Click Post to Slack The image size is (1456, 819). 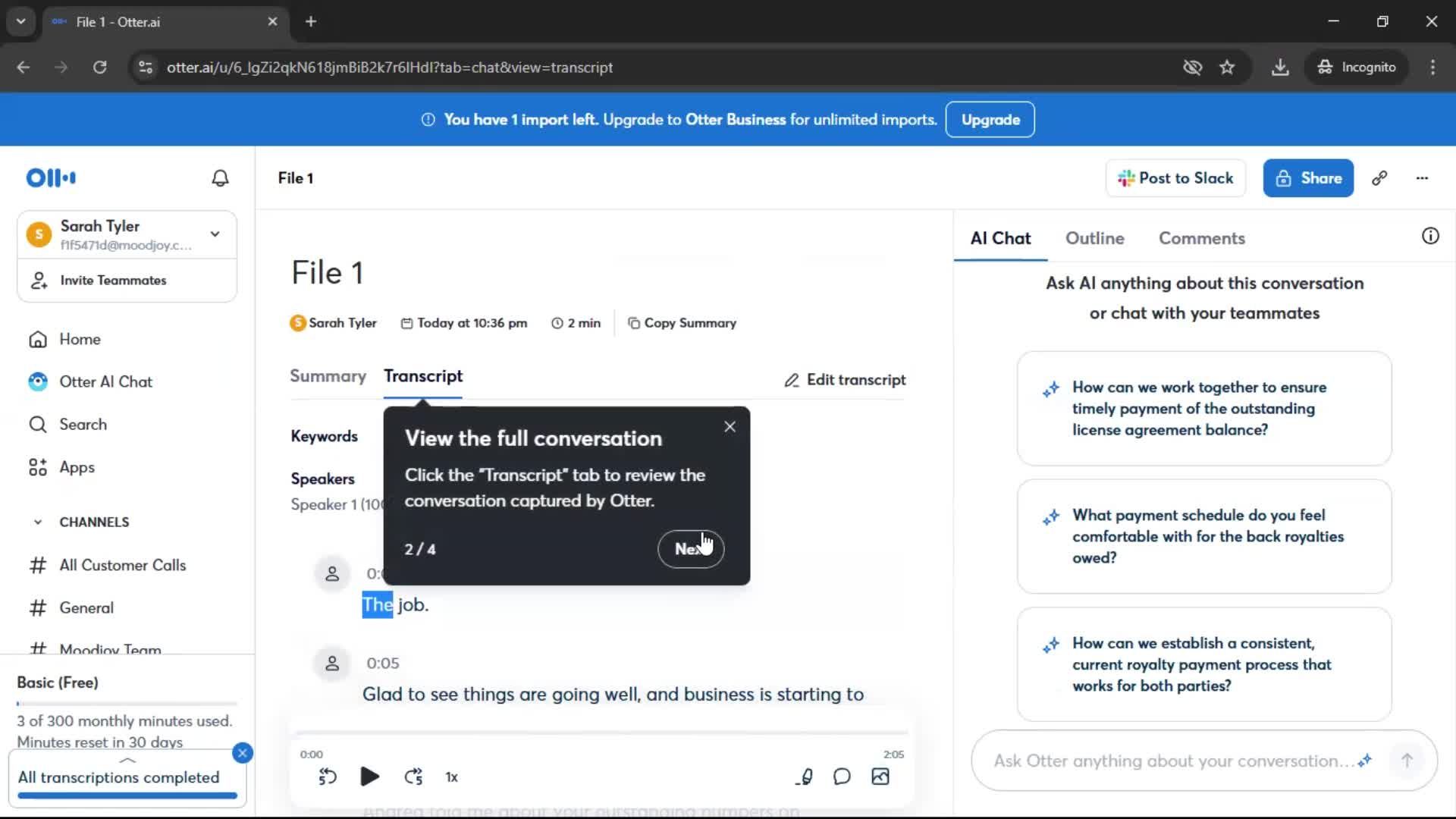tap(1175, 178)
